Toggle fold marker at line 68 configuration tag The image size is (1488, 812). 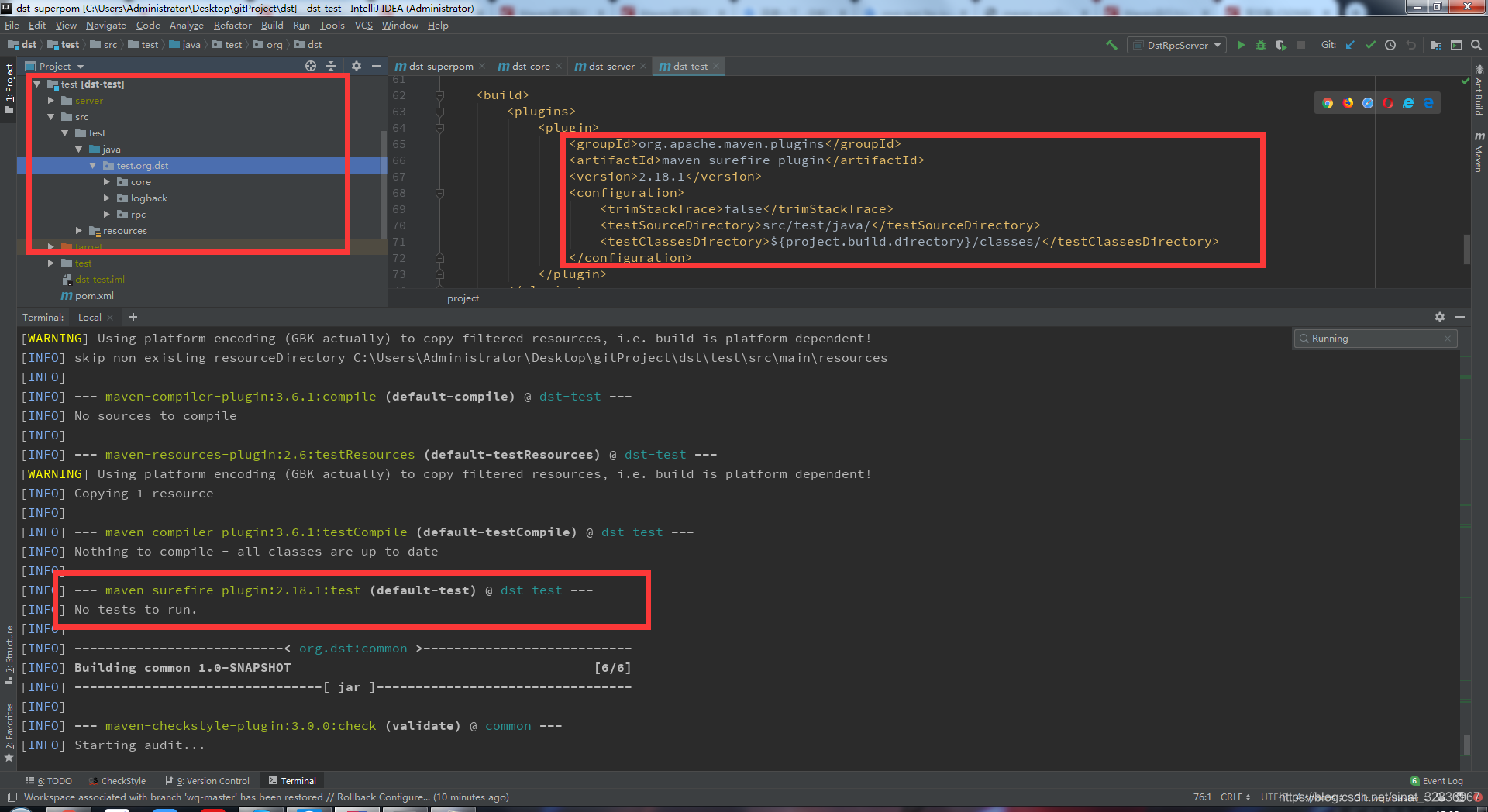439,193
